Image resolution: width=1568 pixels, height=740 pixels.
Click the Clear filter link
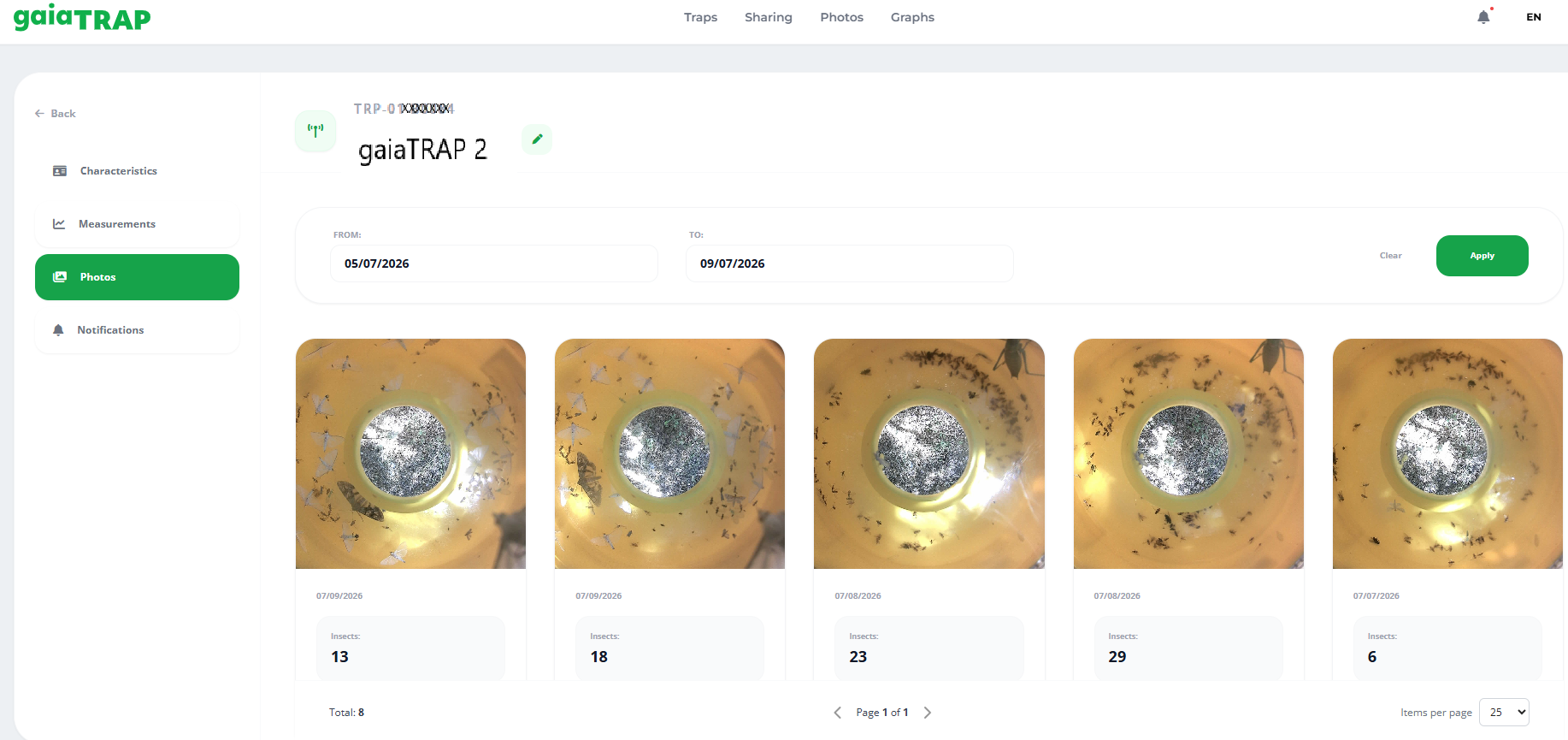(x=1390, y=256)
